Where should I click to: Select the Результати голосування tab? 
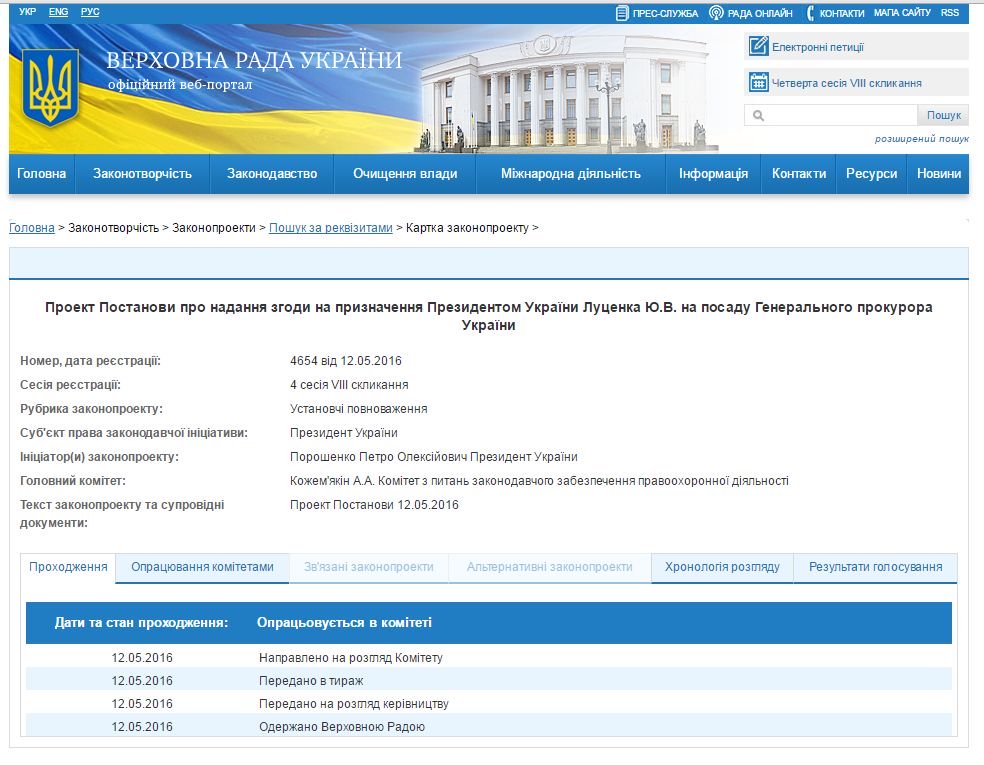(875, 567)
